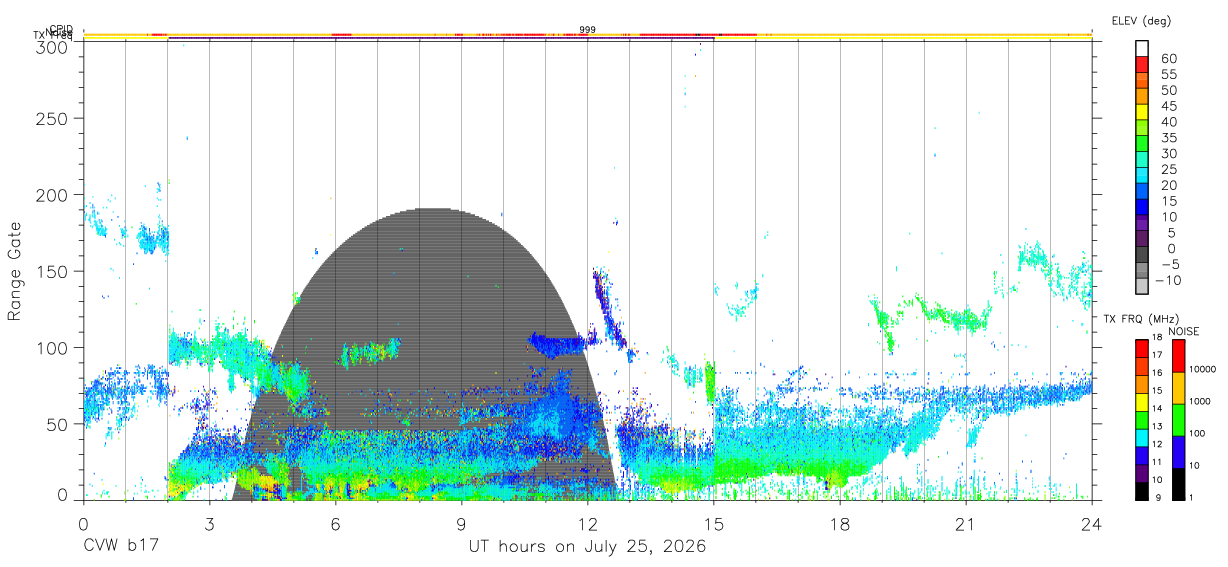Image resolution: width=1228 pixels, height=567 pixels.
Task: Click the 'NOISE' legend title
Action: pos(1183,331)
